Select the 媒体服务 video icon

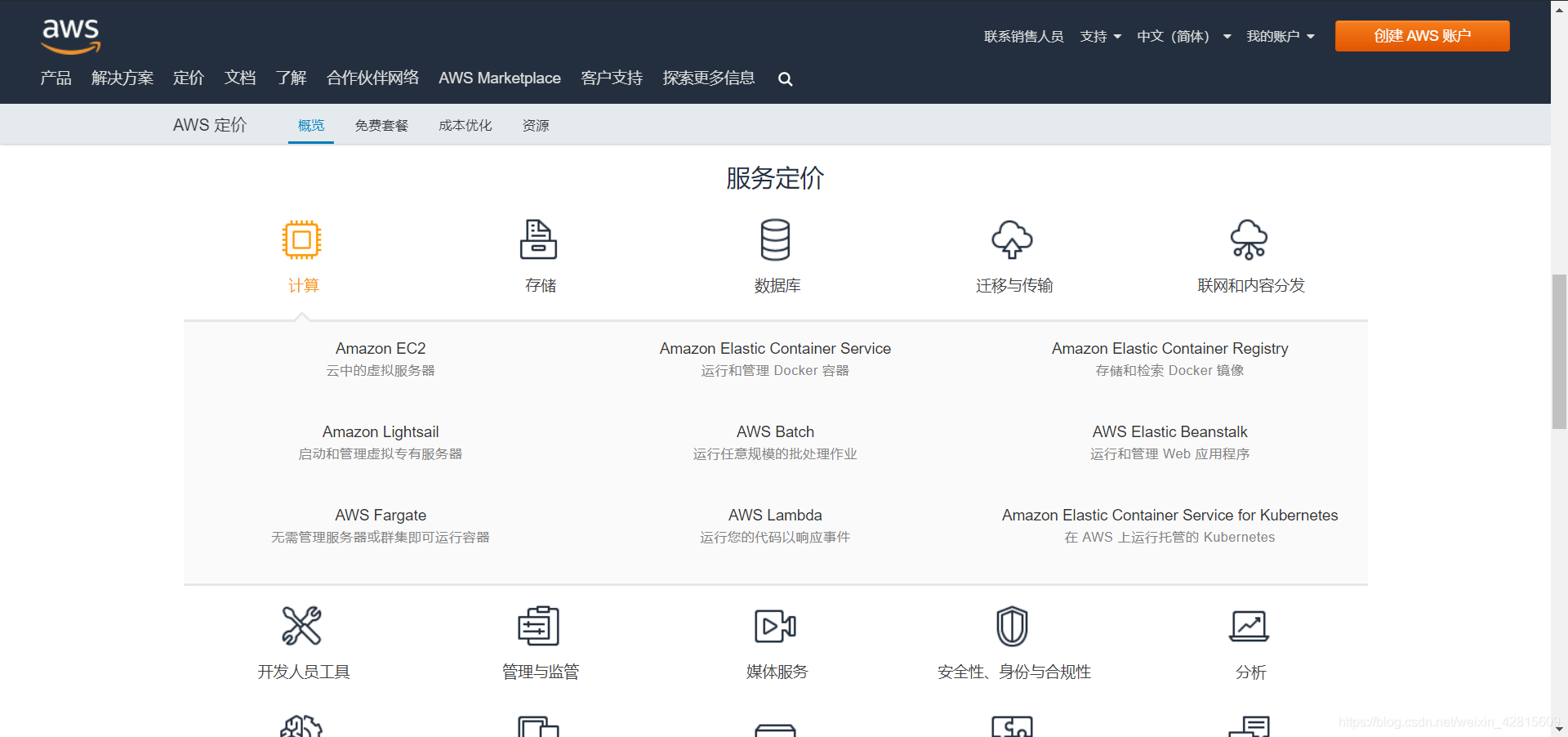point(775,626)
